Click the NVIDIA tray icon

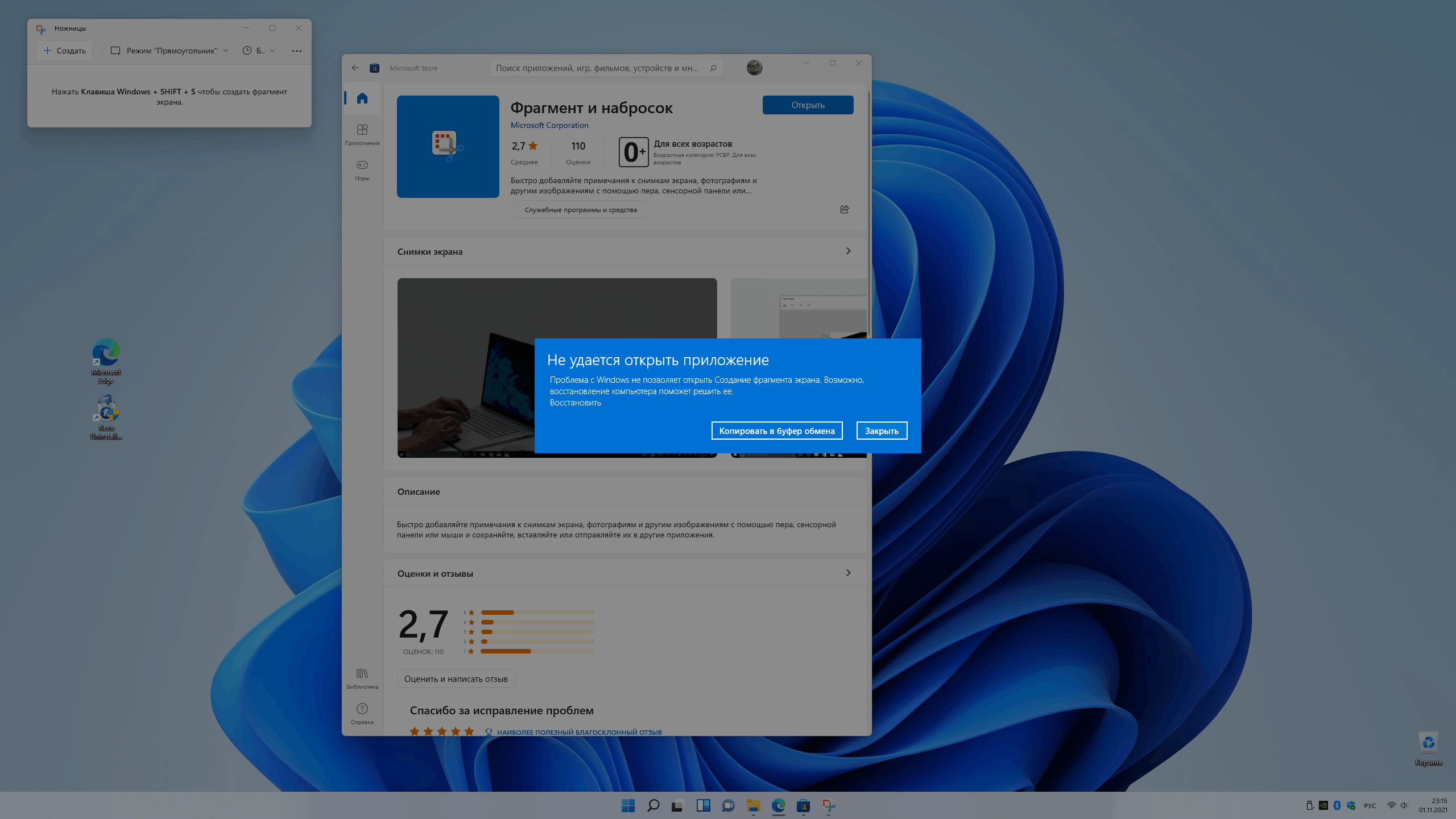point(1323,805)
